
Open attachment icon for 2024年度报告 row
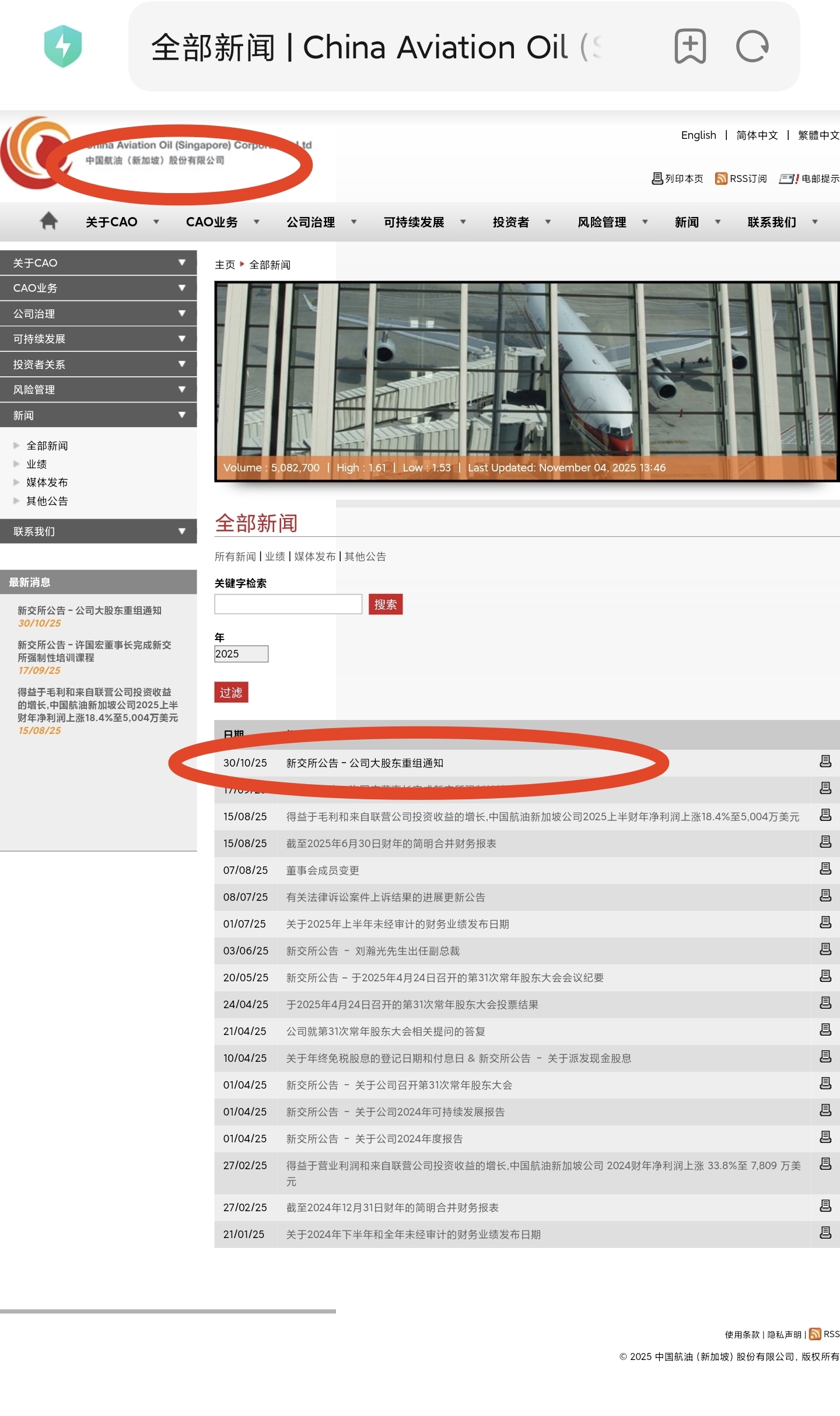825,1137
